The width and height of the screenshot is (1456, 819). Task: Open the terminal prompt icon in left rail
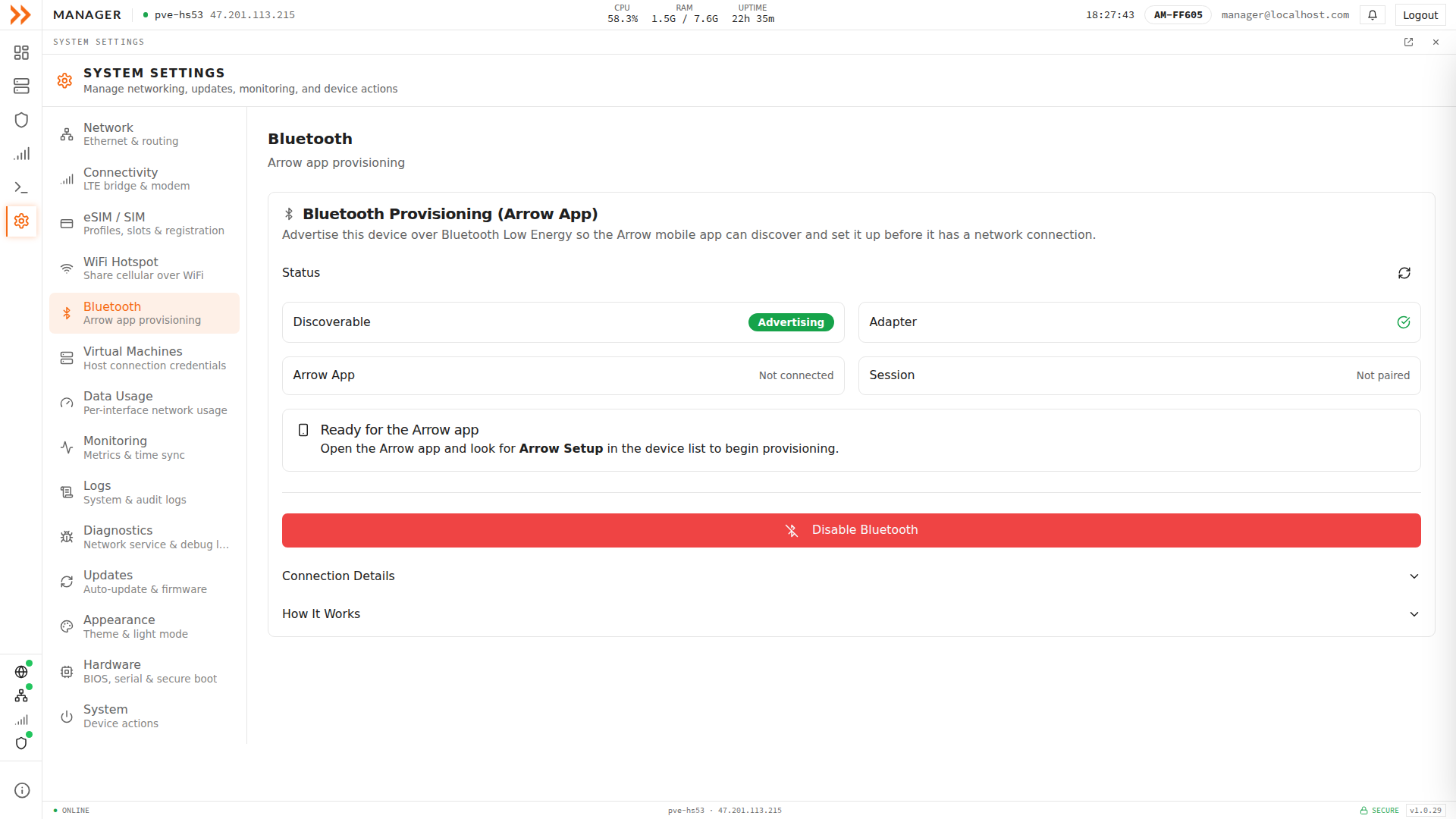pos(21,187)
